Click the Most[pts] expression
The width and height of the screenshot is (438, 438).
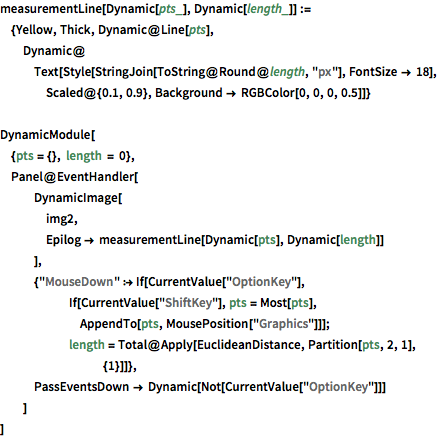286,303
